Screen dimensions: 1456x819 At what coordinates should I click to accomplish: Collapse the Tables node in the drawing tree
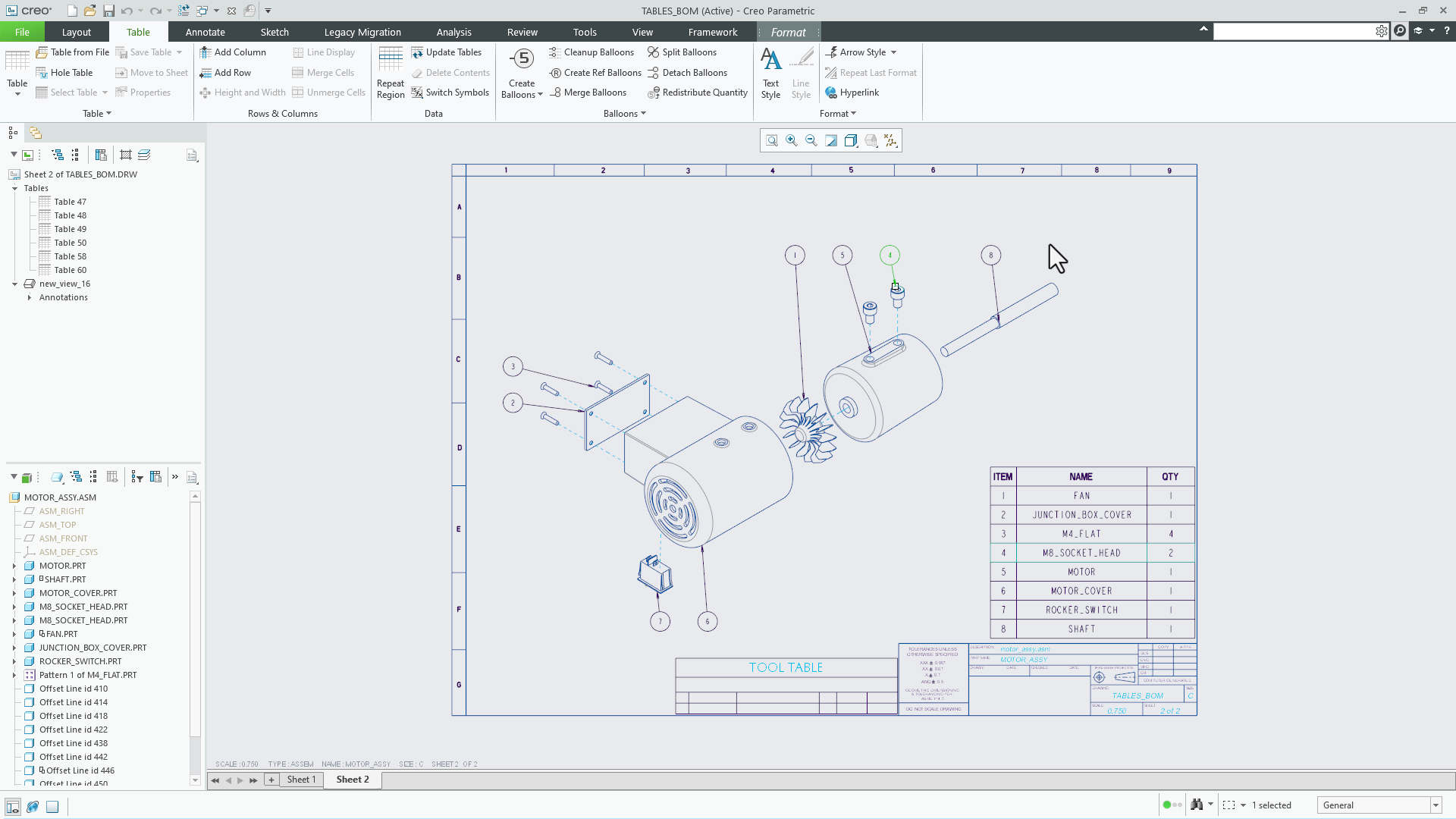point(15,188)
